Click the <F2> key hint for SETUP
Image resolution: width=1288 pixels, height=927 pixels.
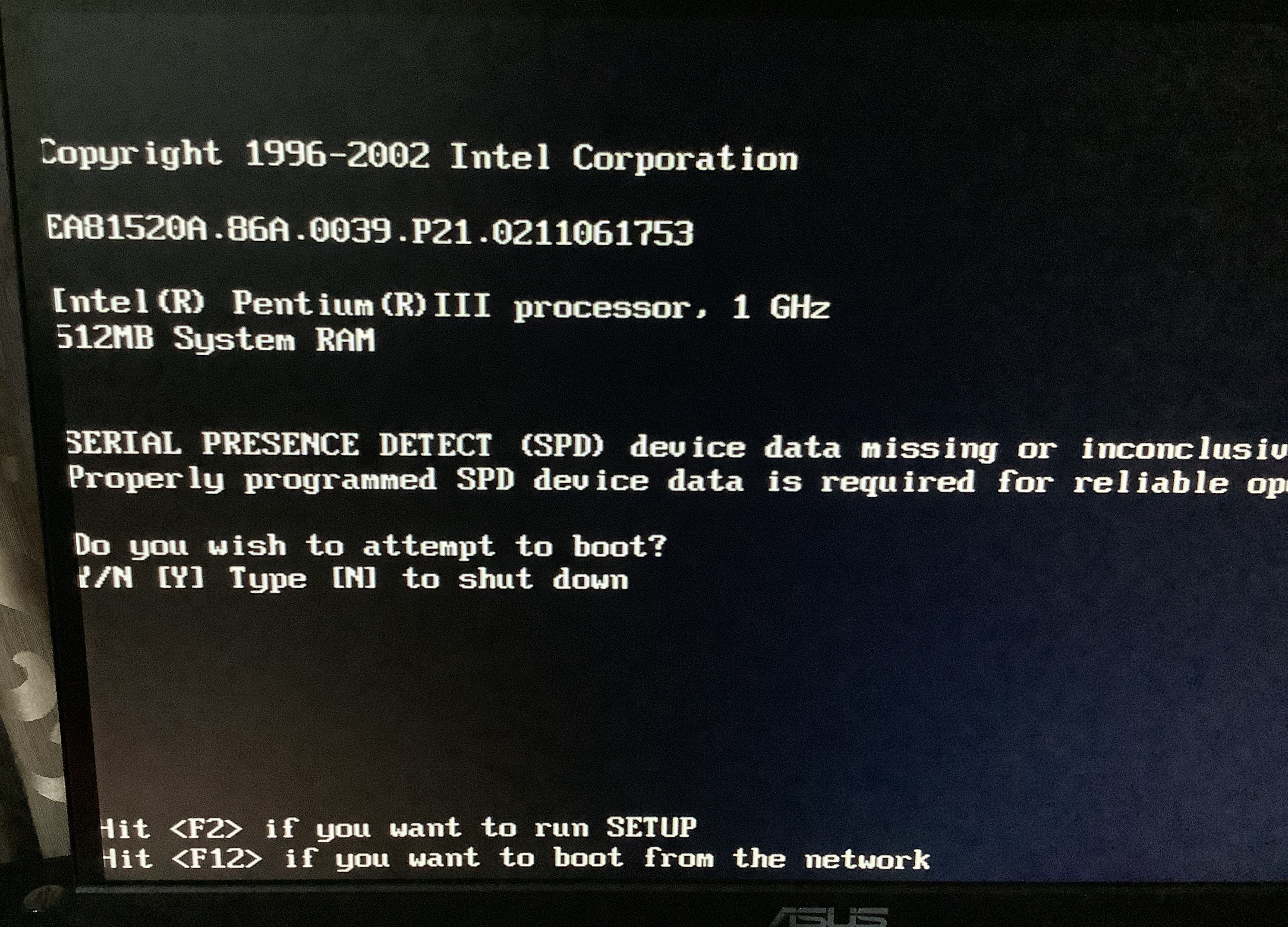[205, 828]
